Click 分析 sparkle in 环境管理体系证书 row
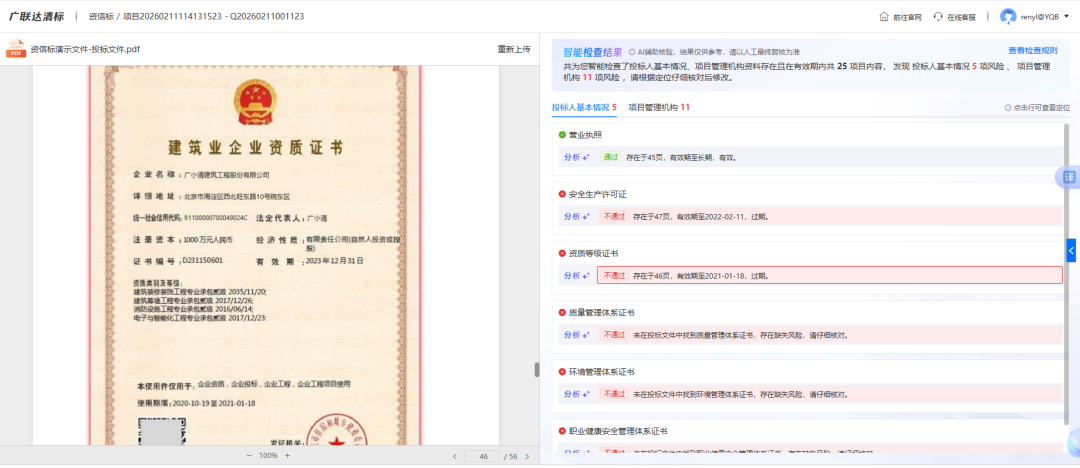Screen dimensions: 1080x468 [577, 394]
